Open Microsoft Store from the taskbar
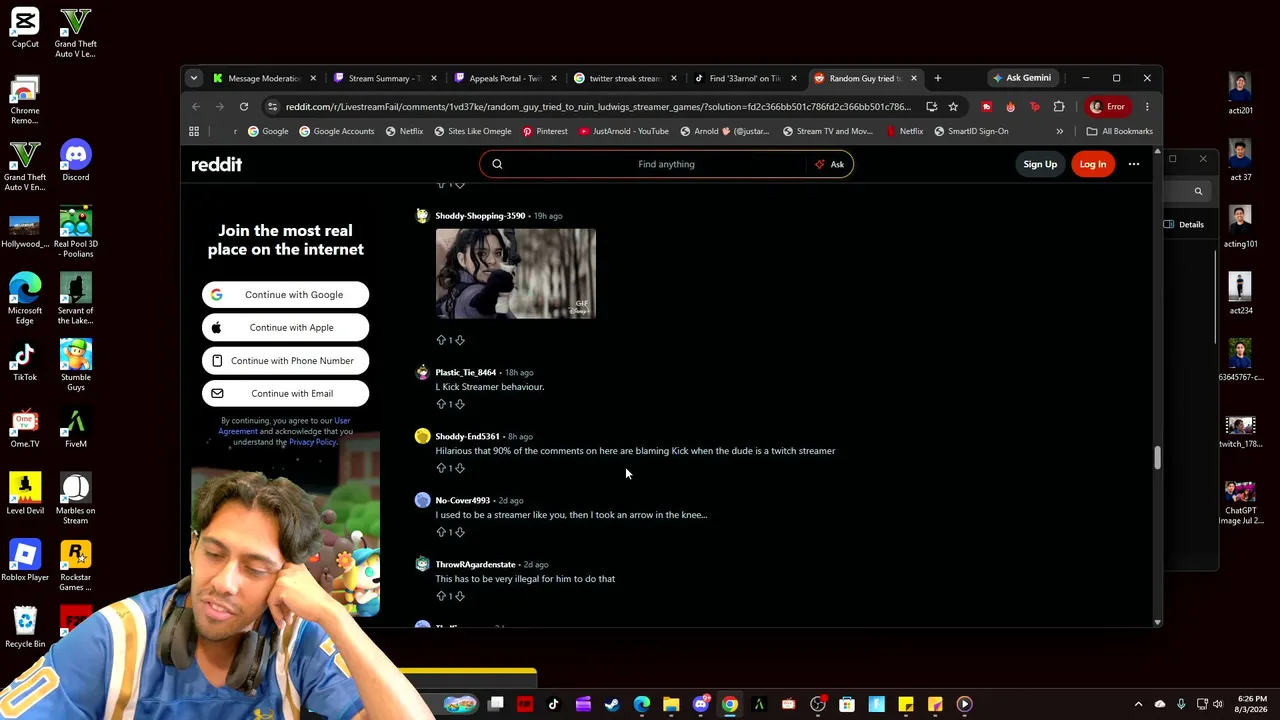 tap(847, 704)
